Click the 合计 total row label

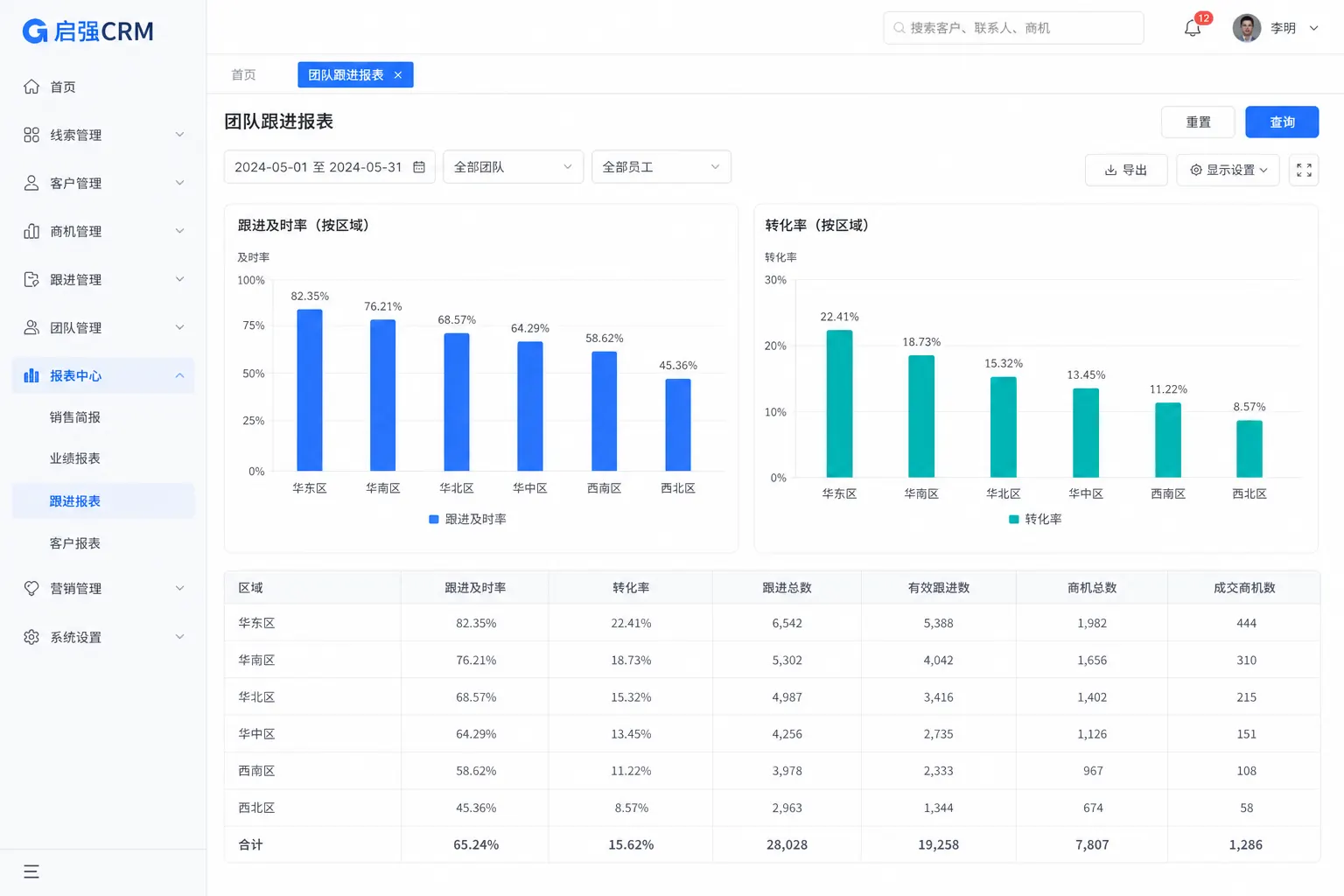(x=250, y=845)
